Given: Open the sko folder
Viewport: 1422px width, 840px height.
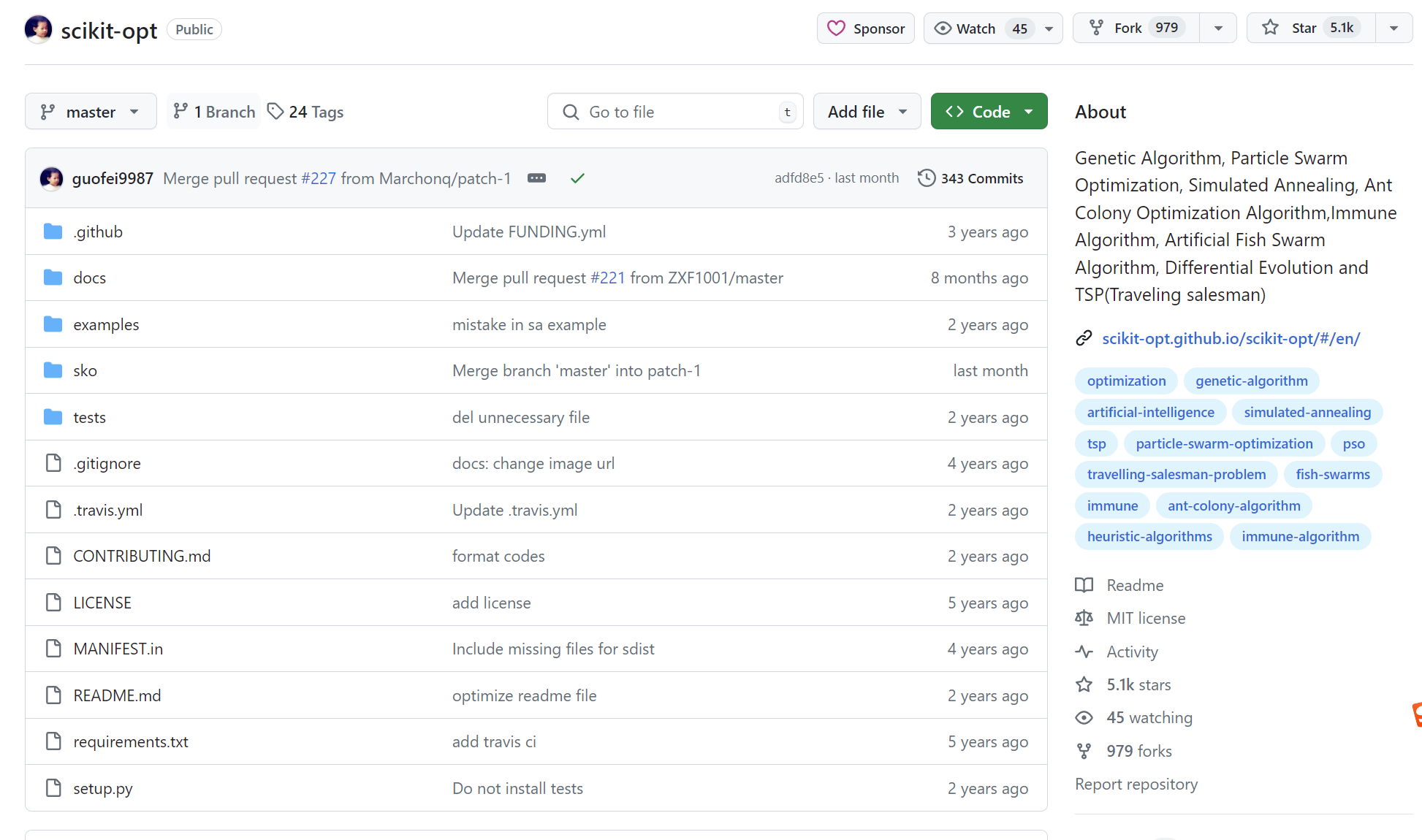Looking at the screenshot, I should pos(85,370).
